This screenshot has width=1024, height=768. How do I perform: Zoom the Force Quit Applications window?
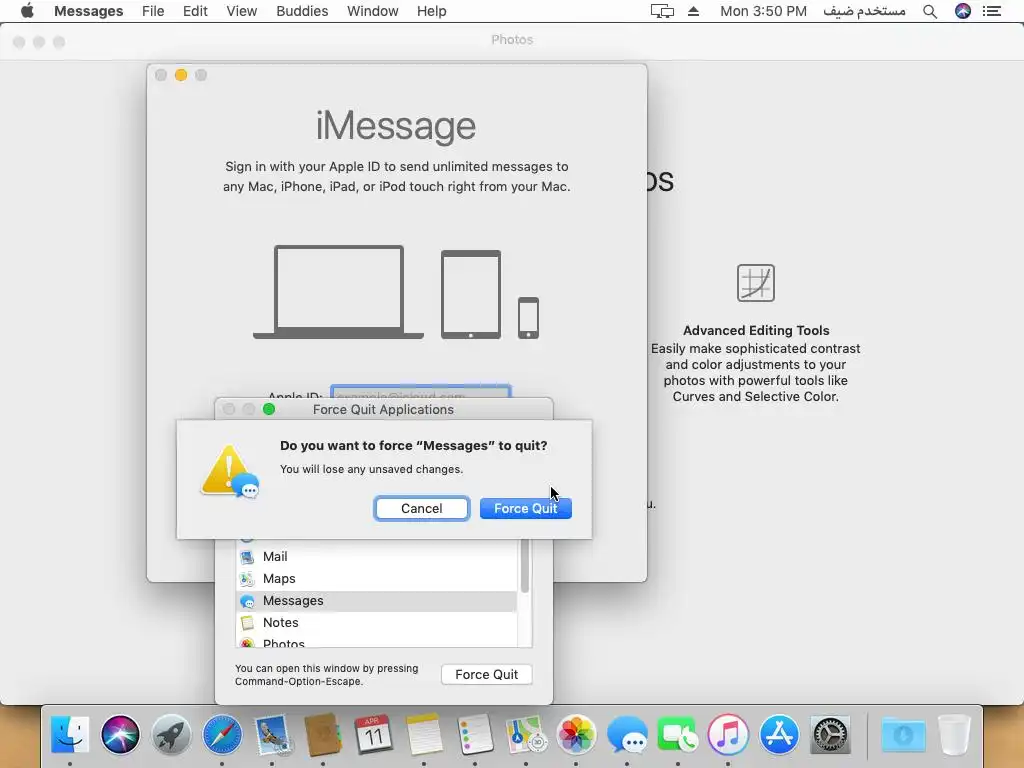[268, 409]
